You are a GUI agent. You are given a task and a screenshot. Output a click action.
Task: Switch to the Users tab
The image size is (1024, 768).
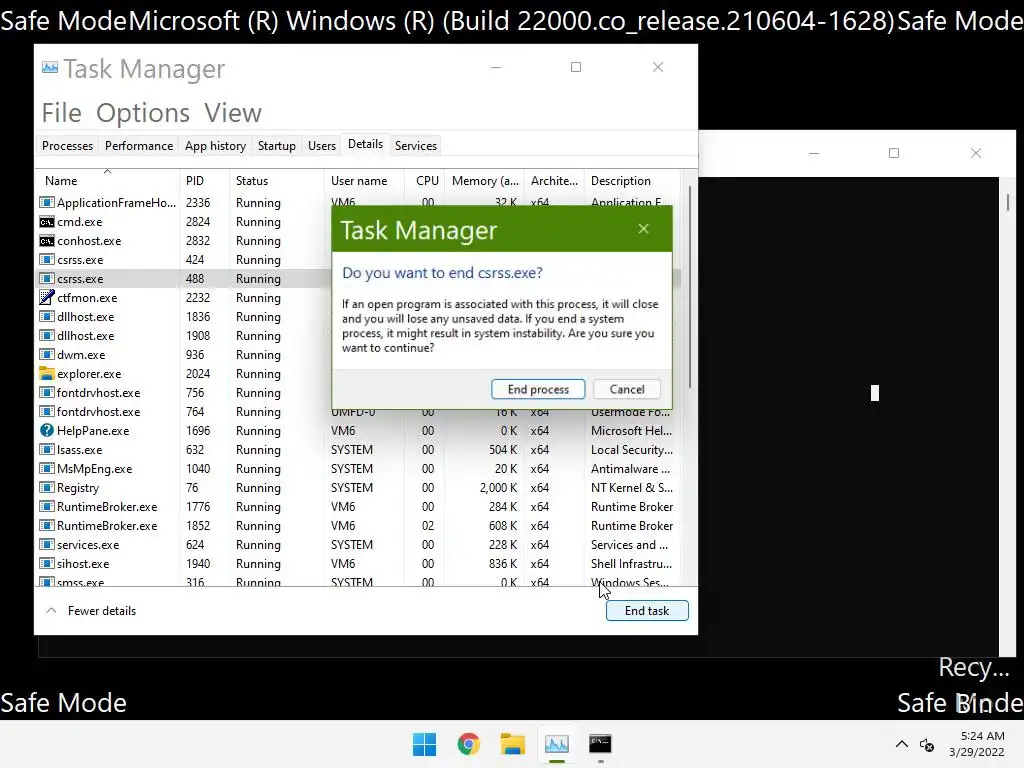coord(321,146)
